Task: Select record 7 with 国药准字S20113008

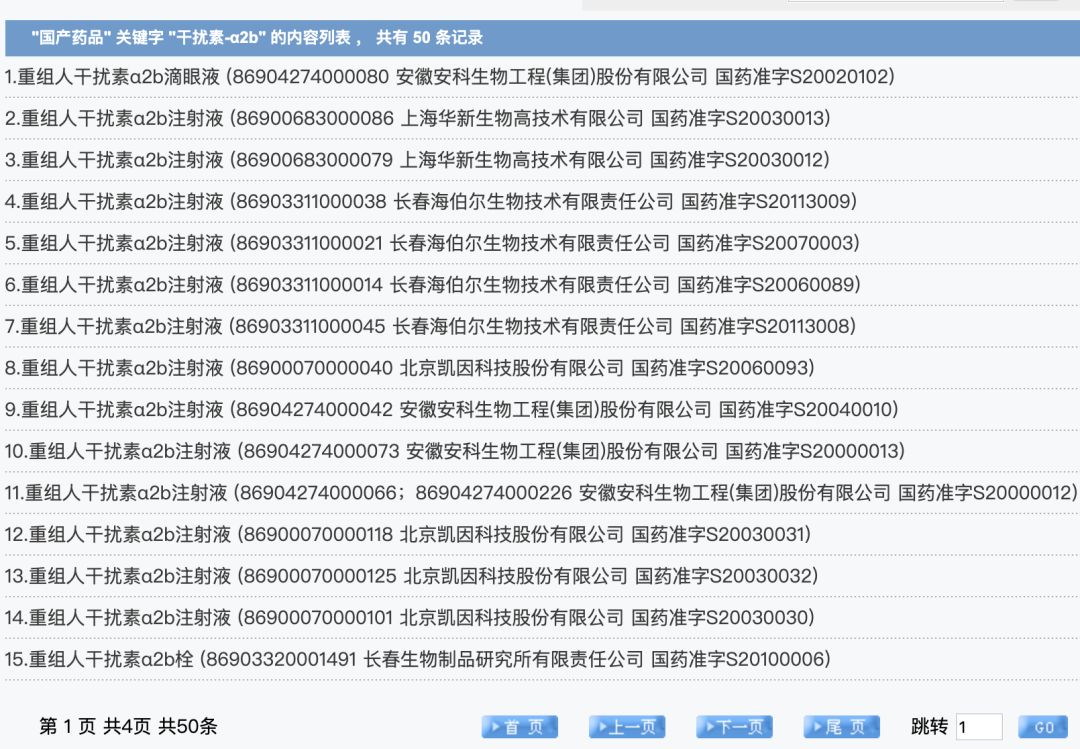Action: tap(430, 326)
